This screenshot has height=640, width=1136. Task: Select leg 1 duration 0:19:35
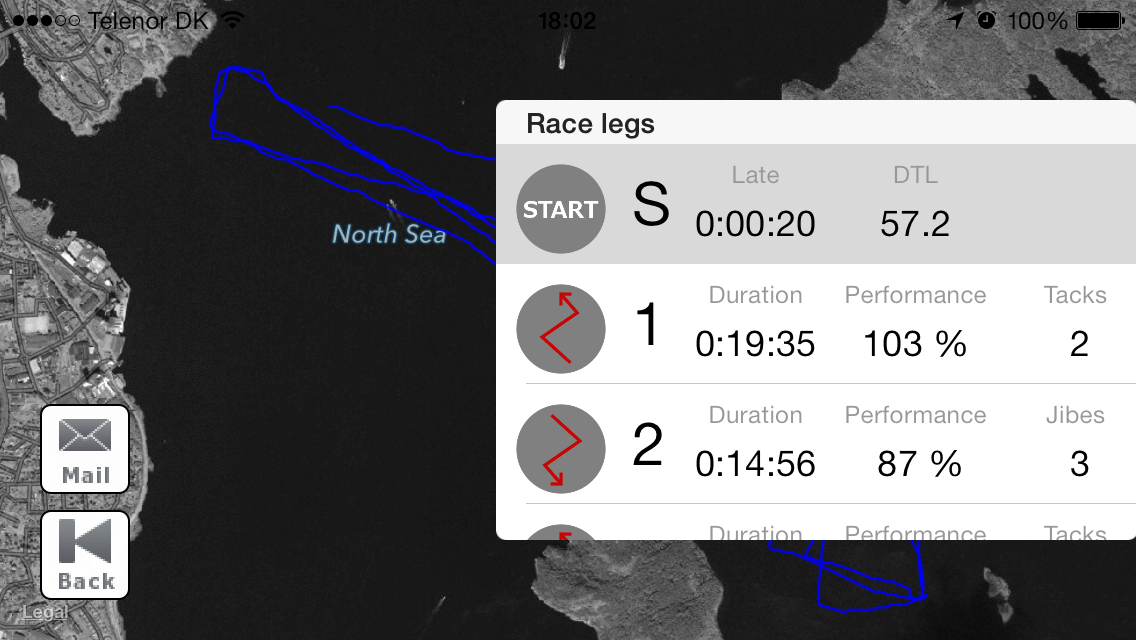756,344
